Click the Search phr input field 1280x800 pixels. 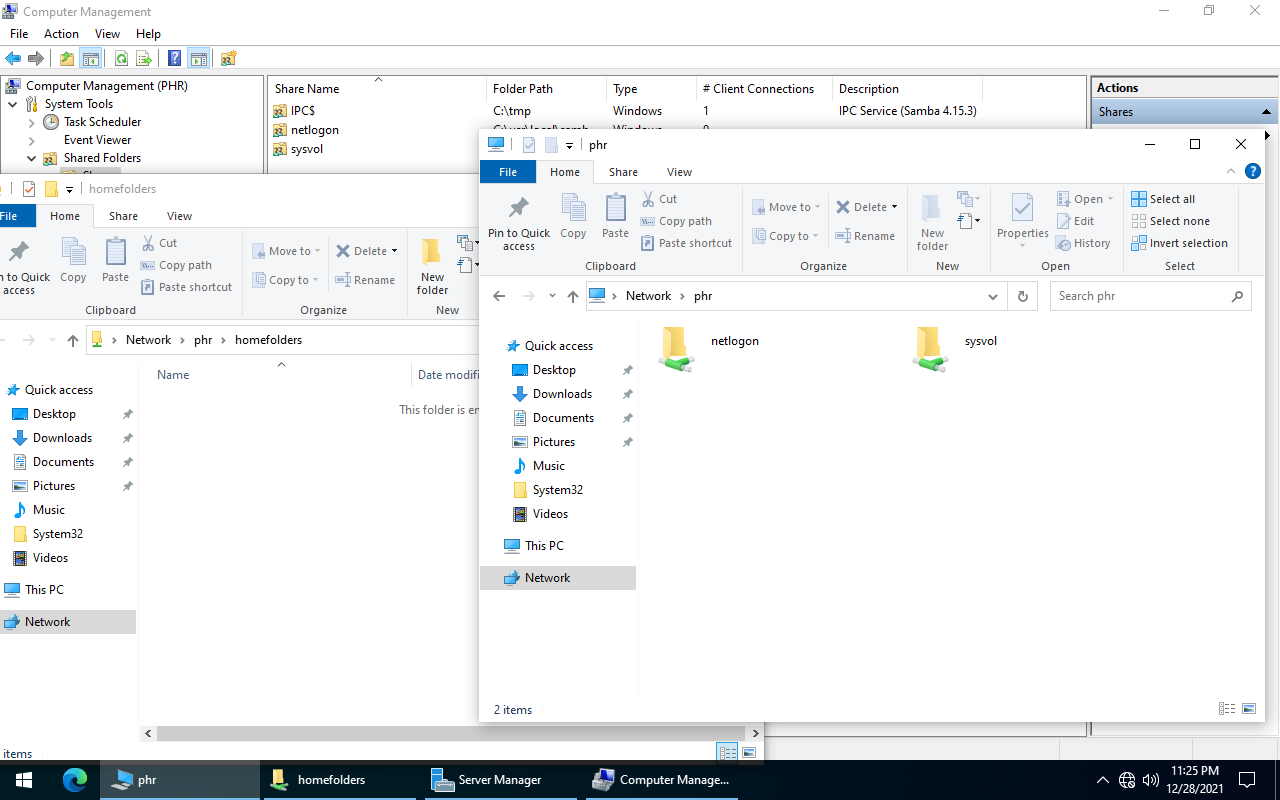[1140, 296]
